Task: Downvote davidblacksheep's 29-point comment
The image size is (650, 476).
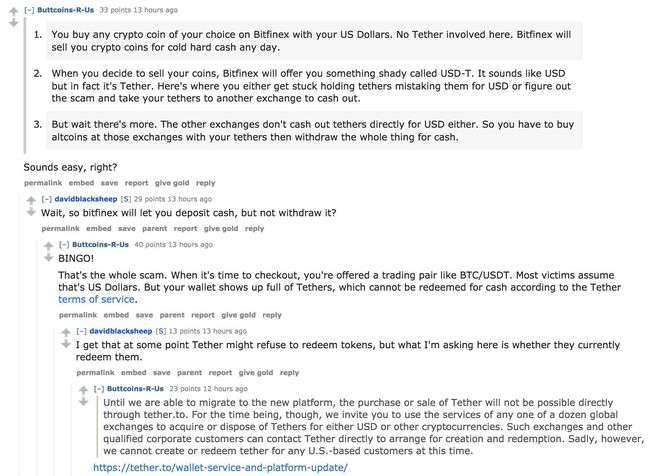Action: (30, 212)
